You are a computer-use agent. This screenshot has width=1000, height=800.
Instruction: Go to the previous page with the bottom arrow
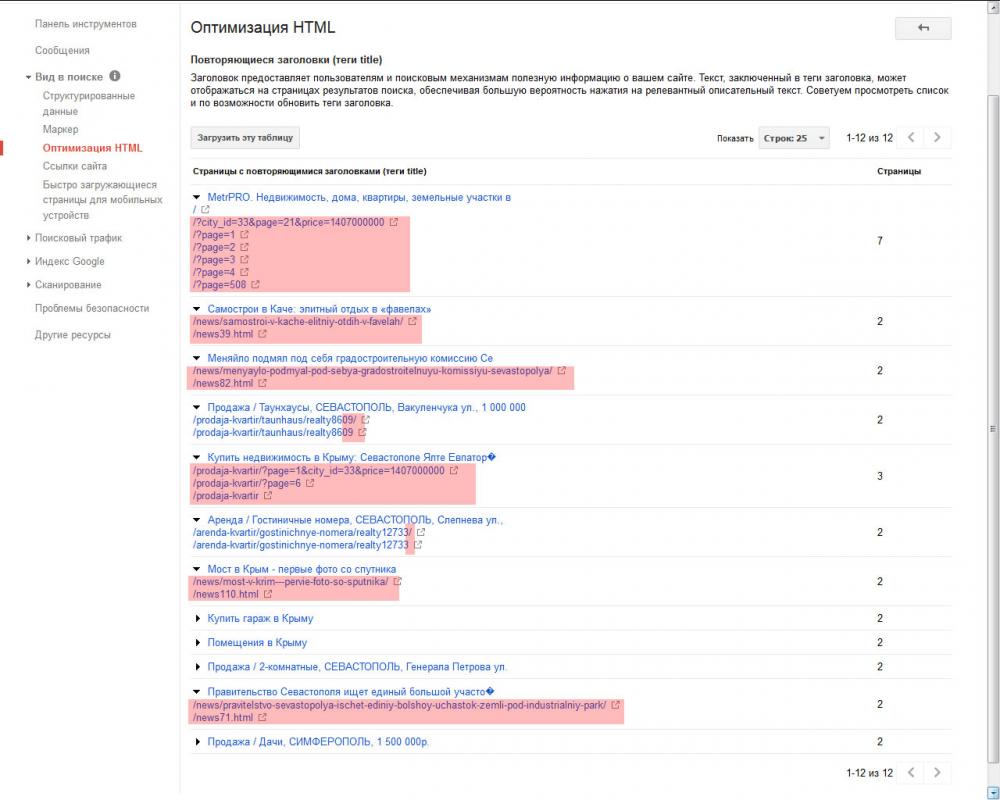pos(911,773)
